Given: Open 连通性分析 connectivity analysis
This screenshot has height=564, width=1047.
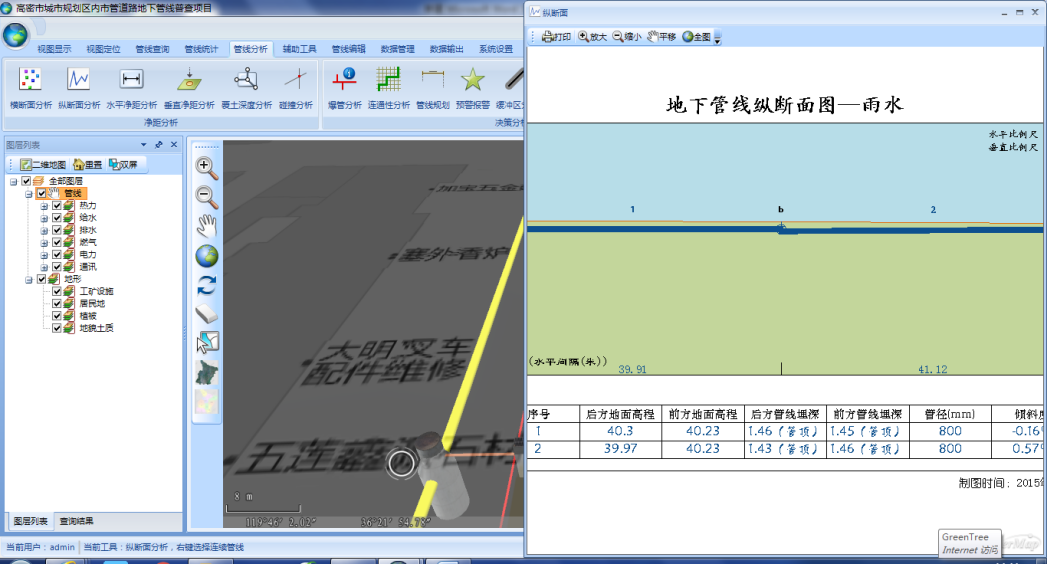Looking at the screenshot, I should tap(389, 88).
